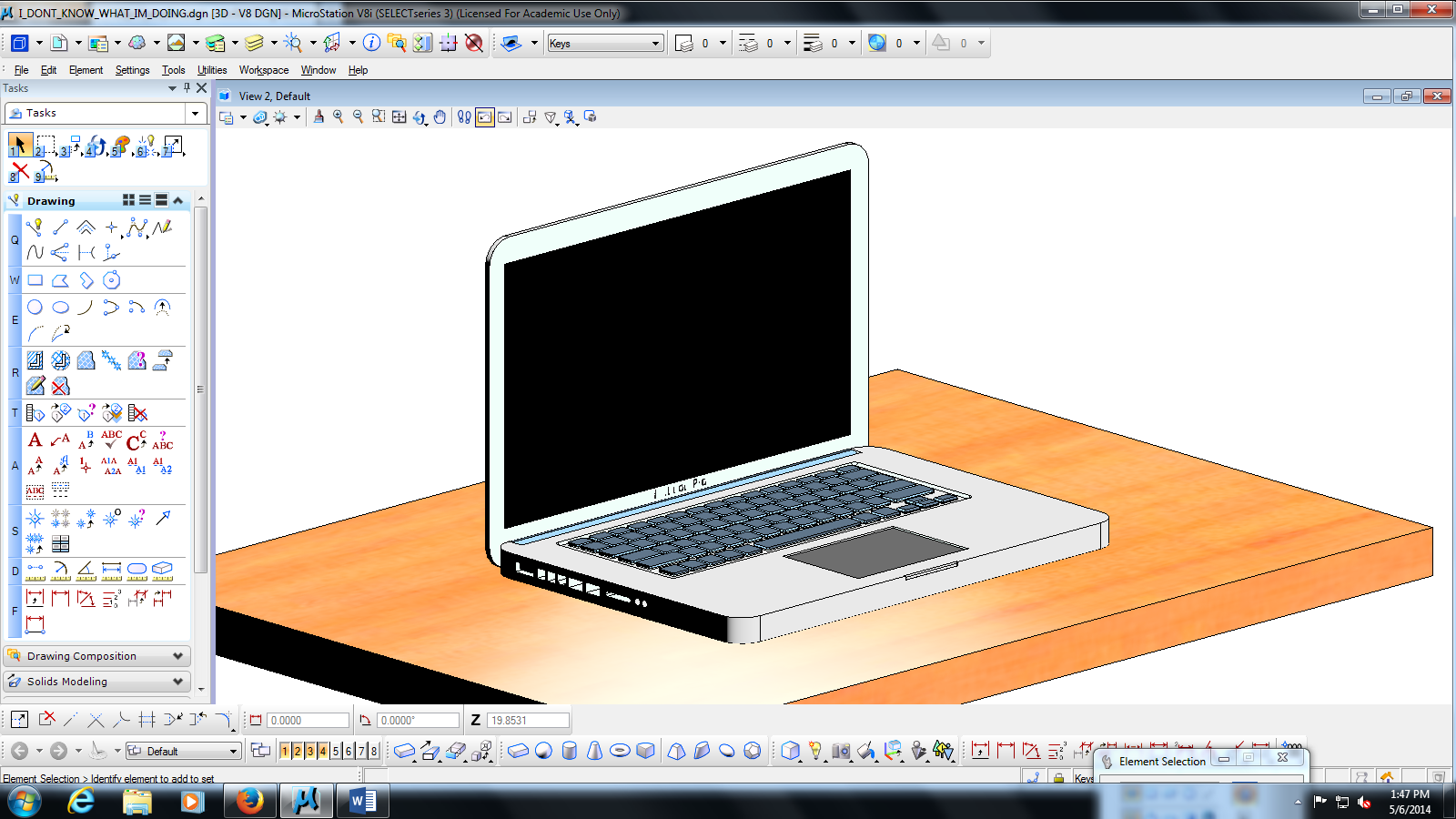Click the Delete Element red X tool

tap(20, 171)
